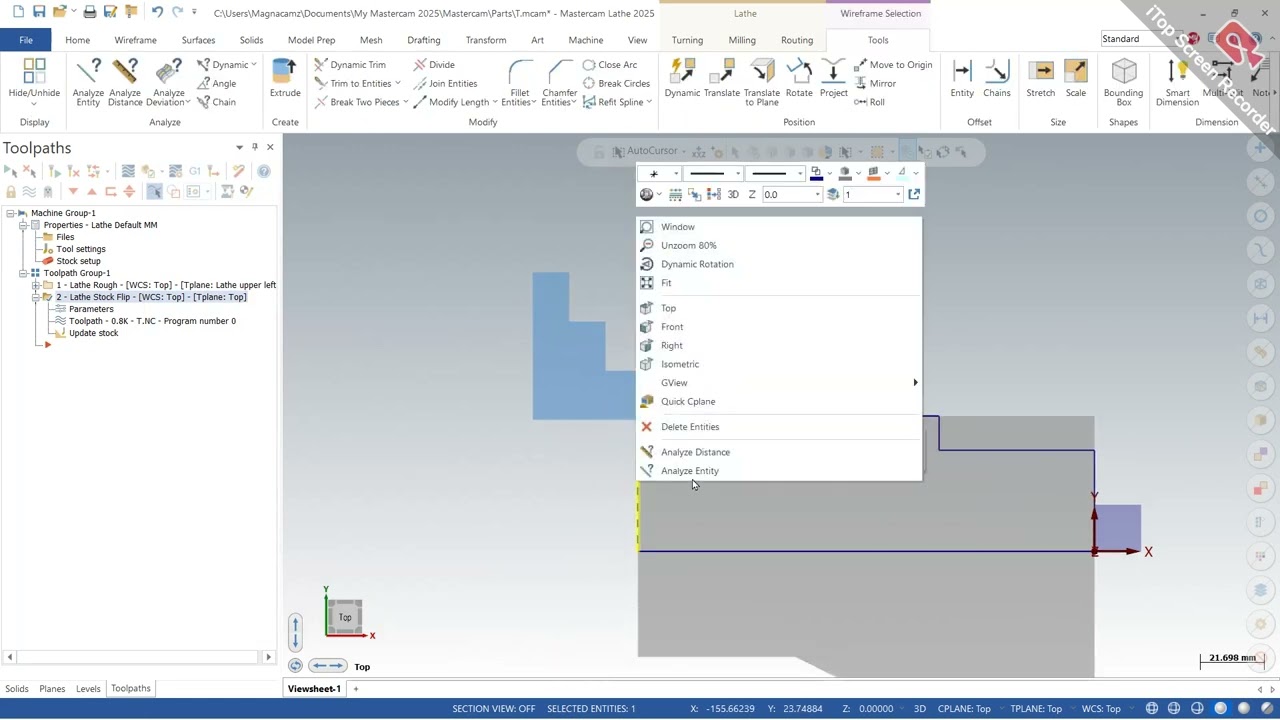Click the Extrude icon in Create group

click(285, 78)
